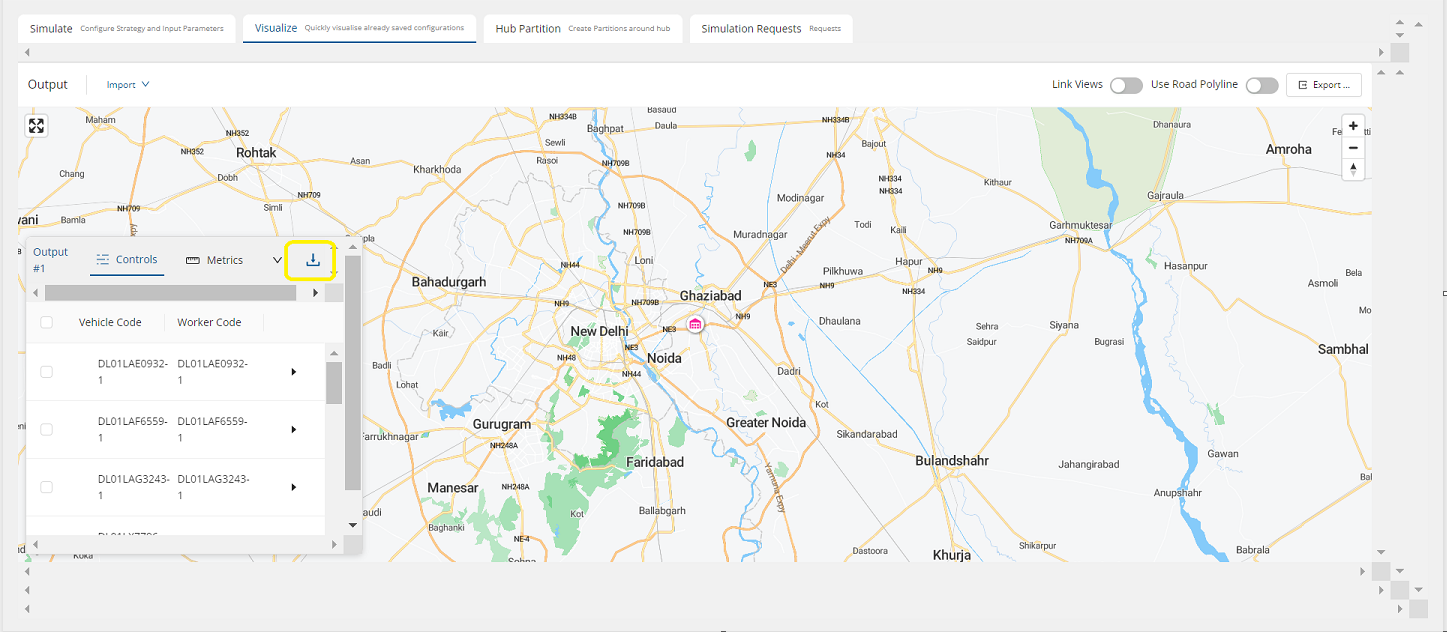Expand row arrow for DL01LAE0932-1
The height and width of the screenshot is (632, 1447).
pyautogui.click(x=294, y=372)
